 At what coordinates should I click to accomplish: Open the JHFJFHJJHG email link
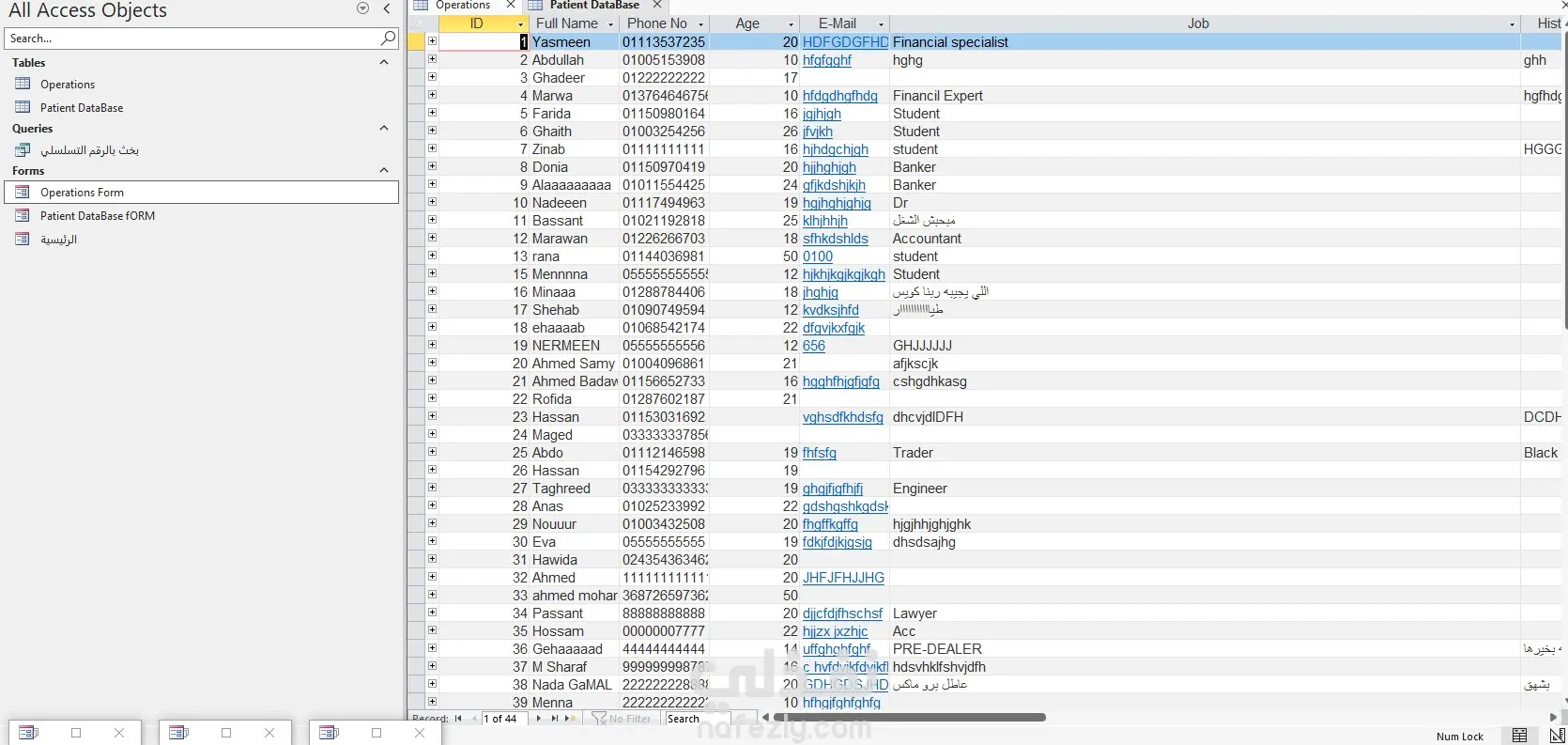pyautogui.click(x=843, y=578)
